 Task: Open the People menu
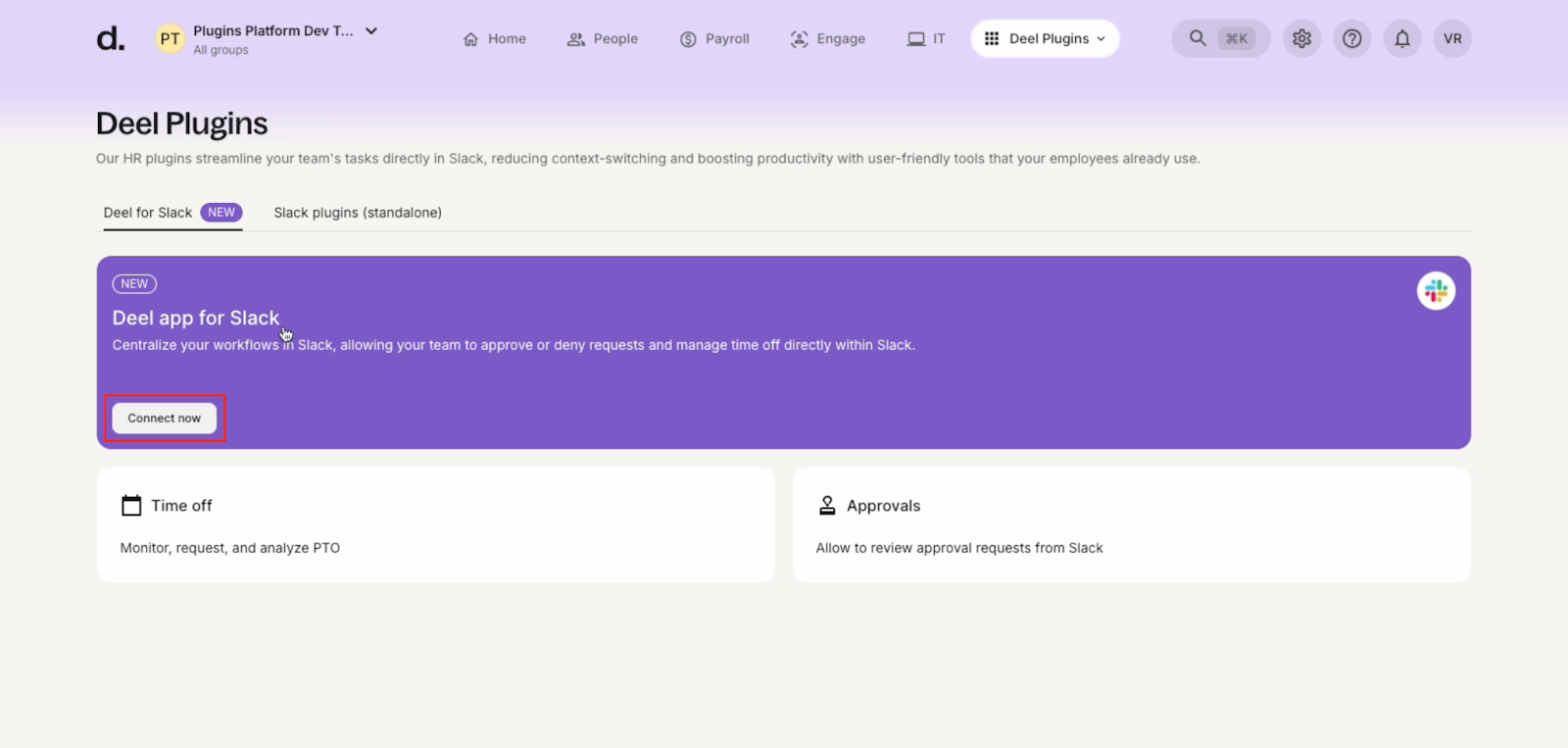pos(603,38)
